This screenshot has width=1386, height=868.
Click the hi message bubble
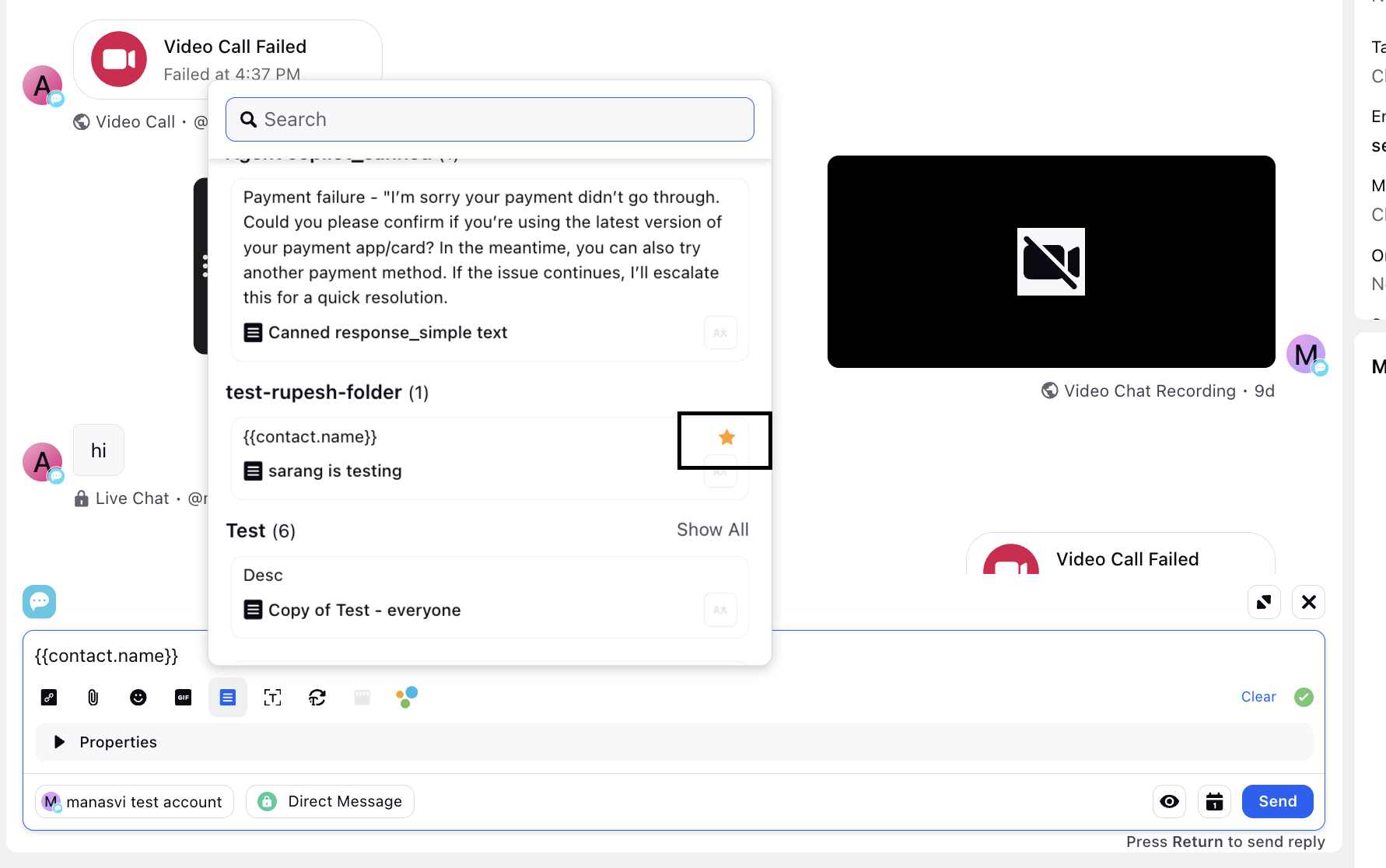pyautogui.click(x=99, y=450)
